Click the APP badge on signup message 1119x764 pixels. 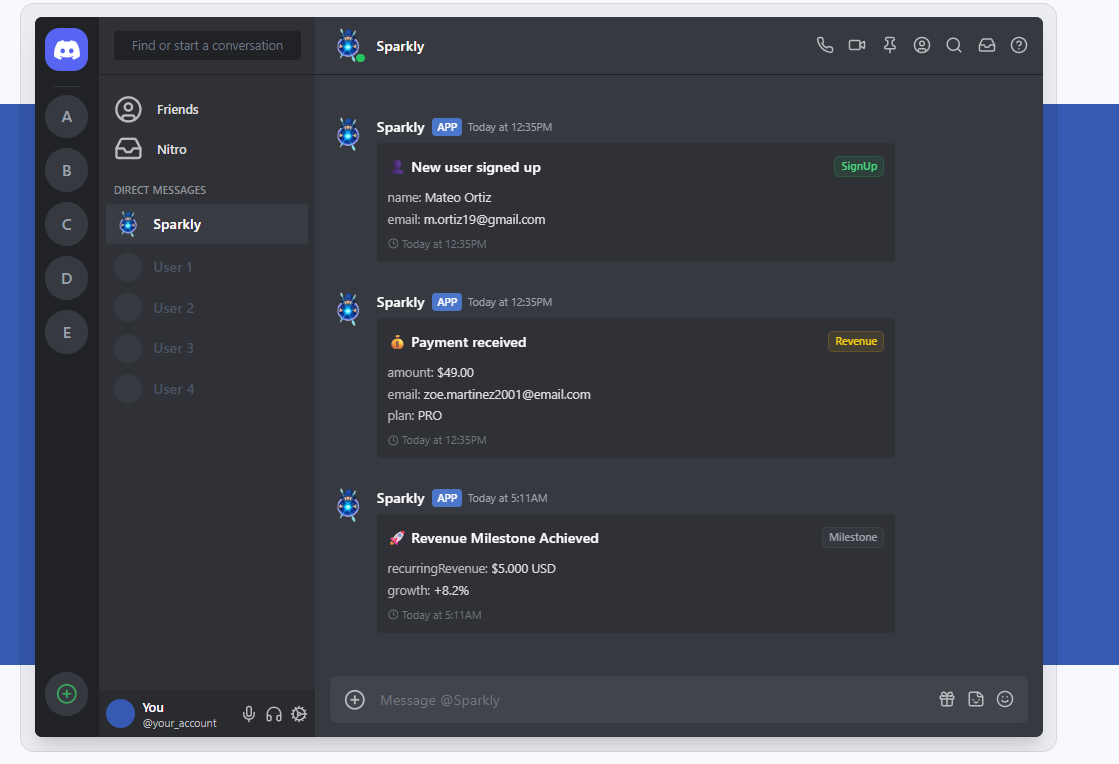click(447, 127)
